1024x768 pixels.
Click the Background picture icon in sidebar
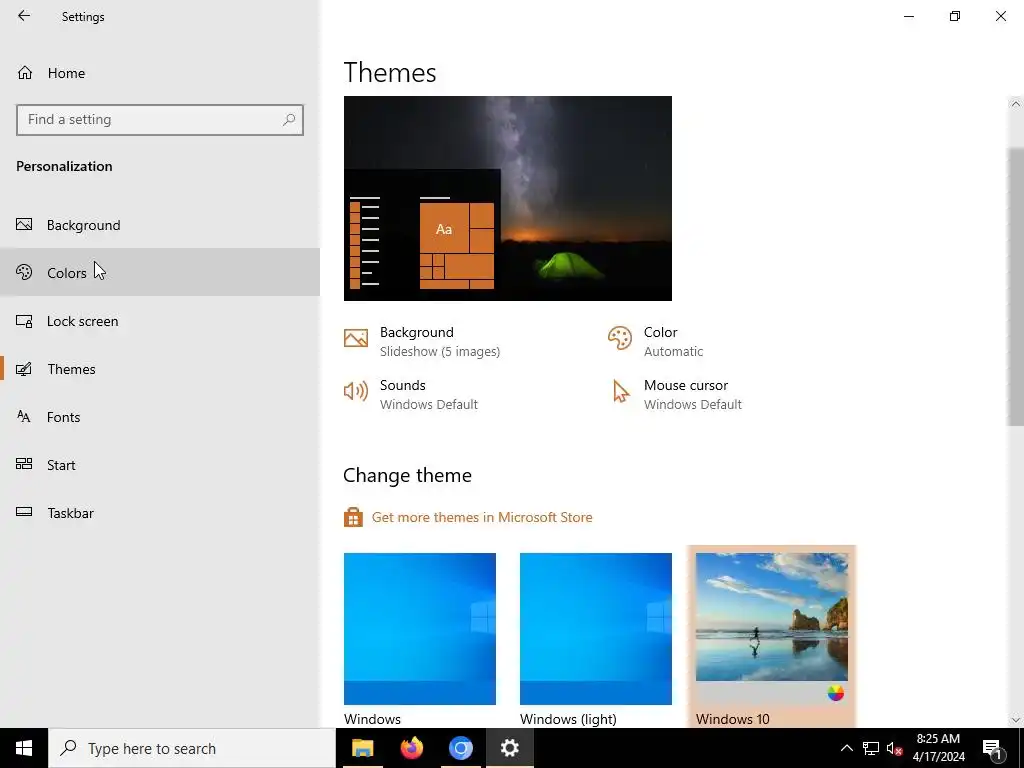tap(24, 225)
